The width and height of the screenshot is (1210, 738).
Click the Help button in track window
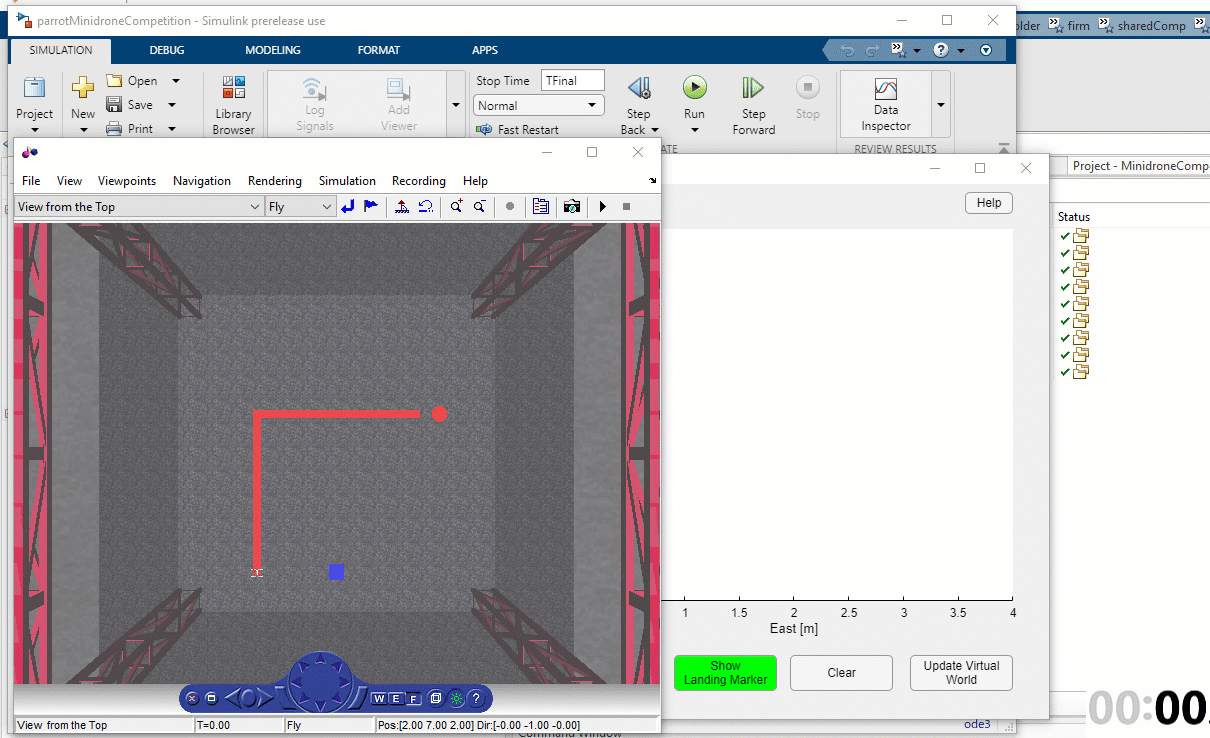[989, 203]
